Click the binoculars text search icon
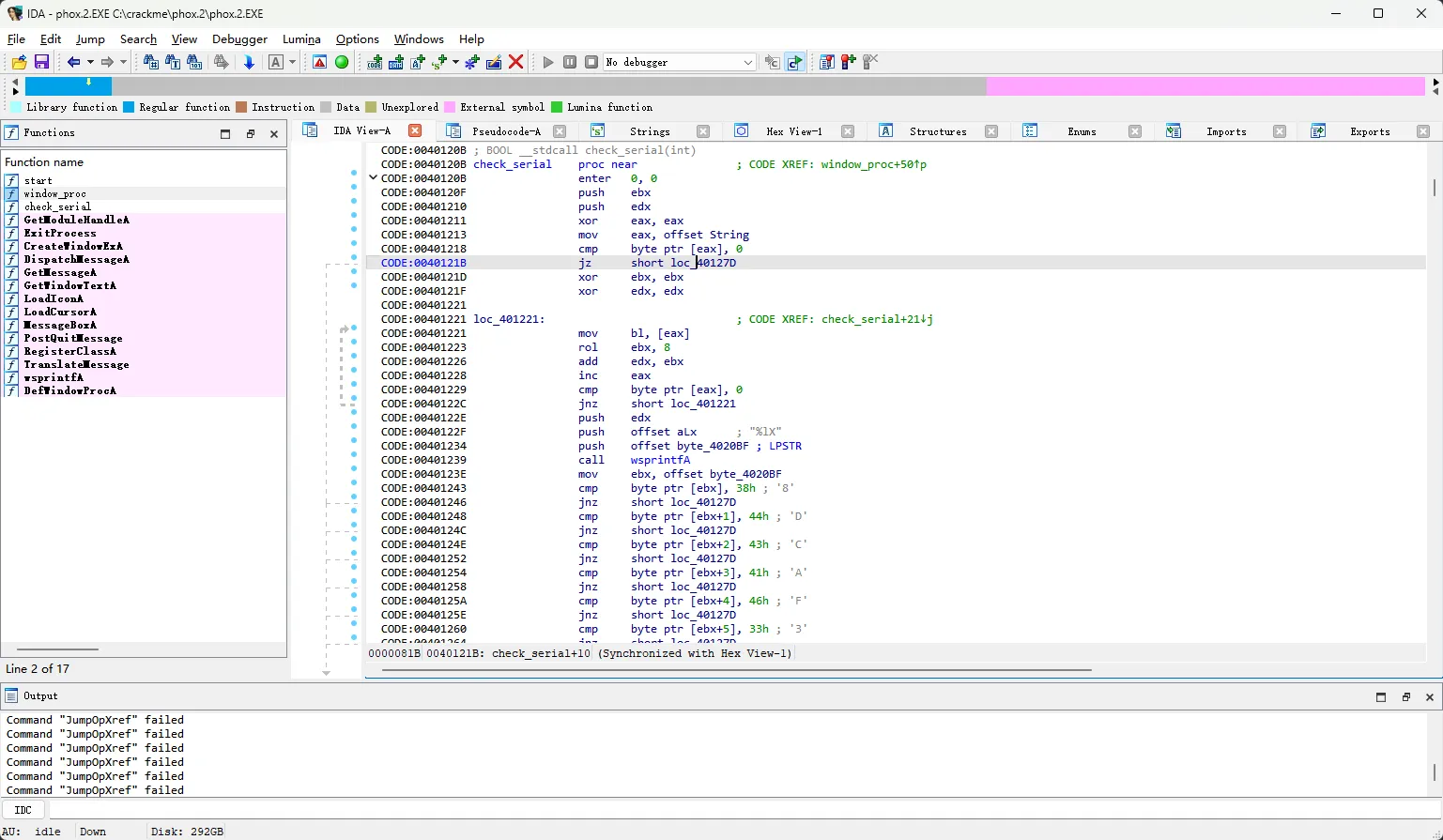 click(x=173, y=62)
